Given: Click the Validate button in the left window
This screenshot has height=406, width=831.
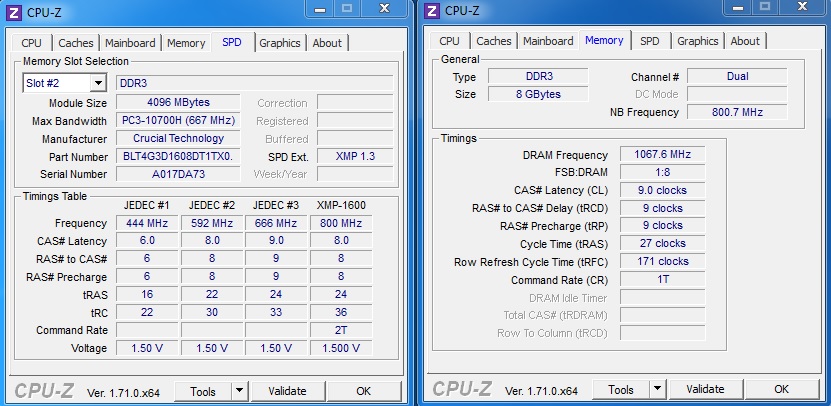Looking at the screenshot, I should 287,391.
